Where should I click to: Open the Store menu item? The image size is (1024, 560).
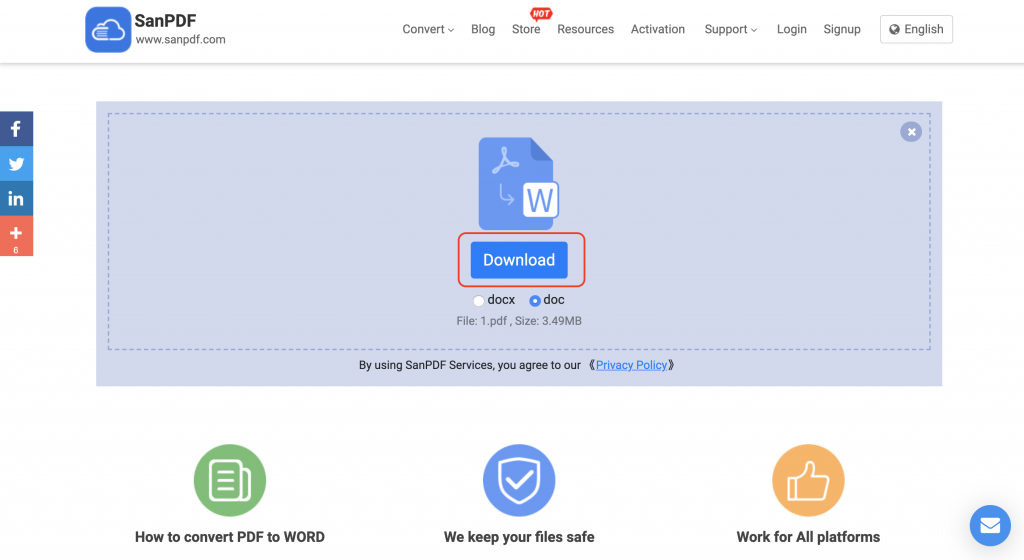(526, 29)
